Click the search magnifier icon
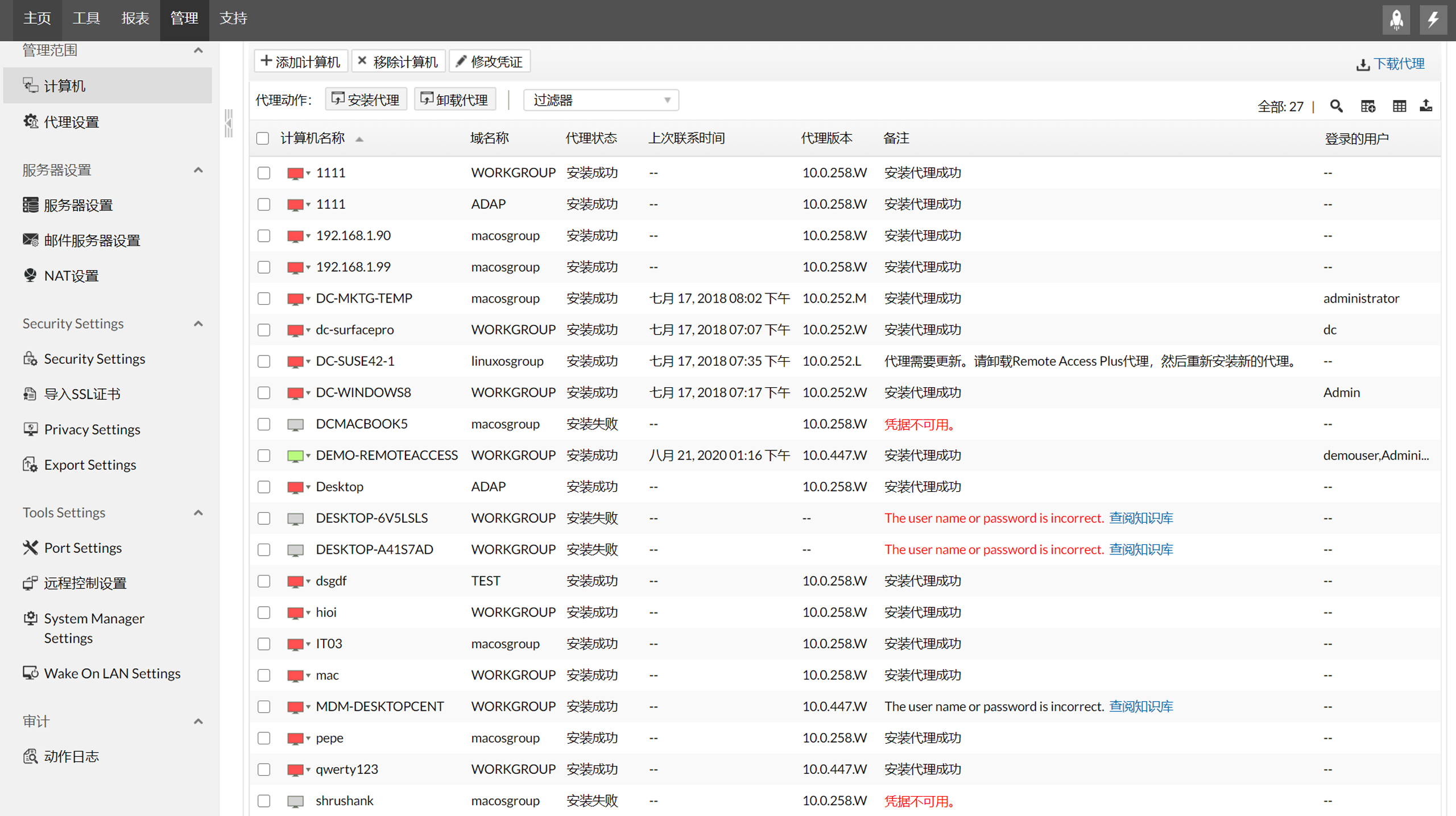The height and width of the screenshot is (816, 1456). [x=1336, y=106]
